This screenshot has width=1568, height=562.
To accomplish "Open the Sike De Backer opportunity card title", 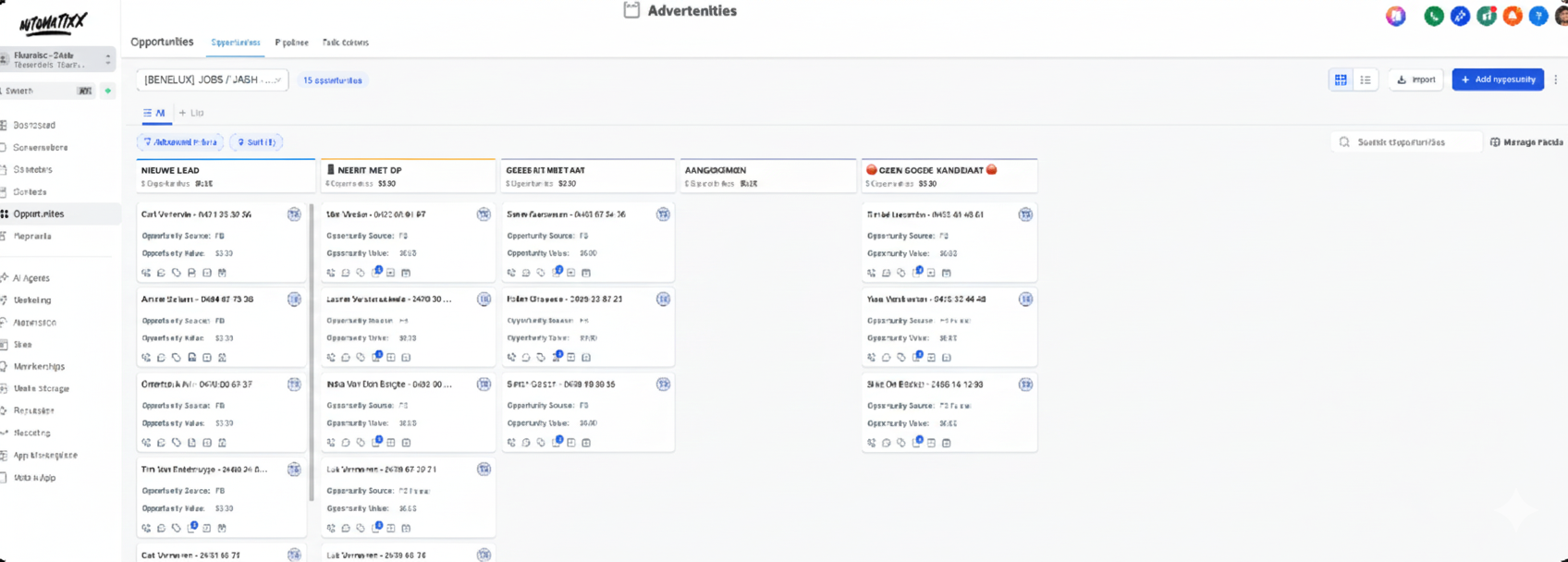I will coord(925,385).
